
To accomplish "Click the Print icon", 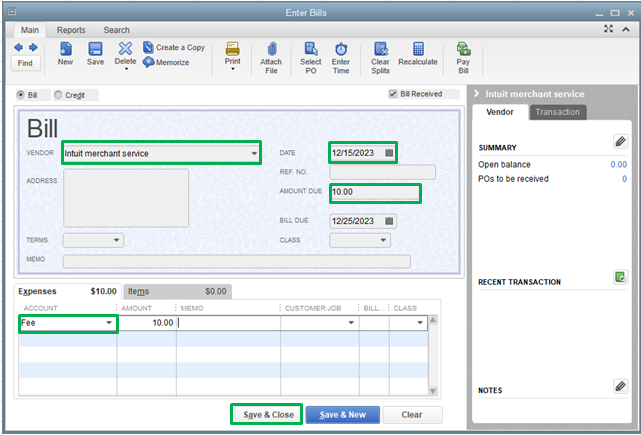I will pos(233,49).
